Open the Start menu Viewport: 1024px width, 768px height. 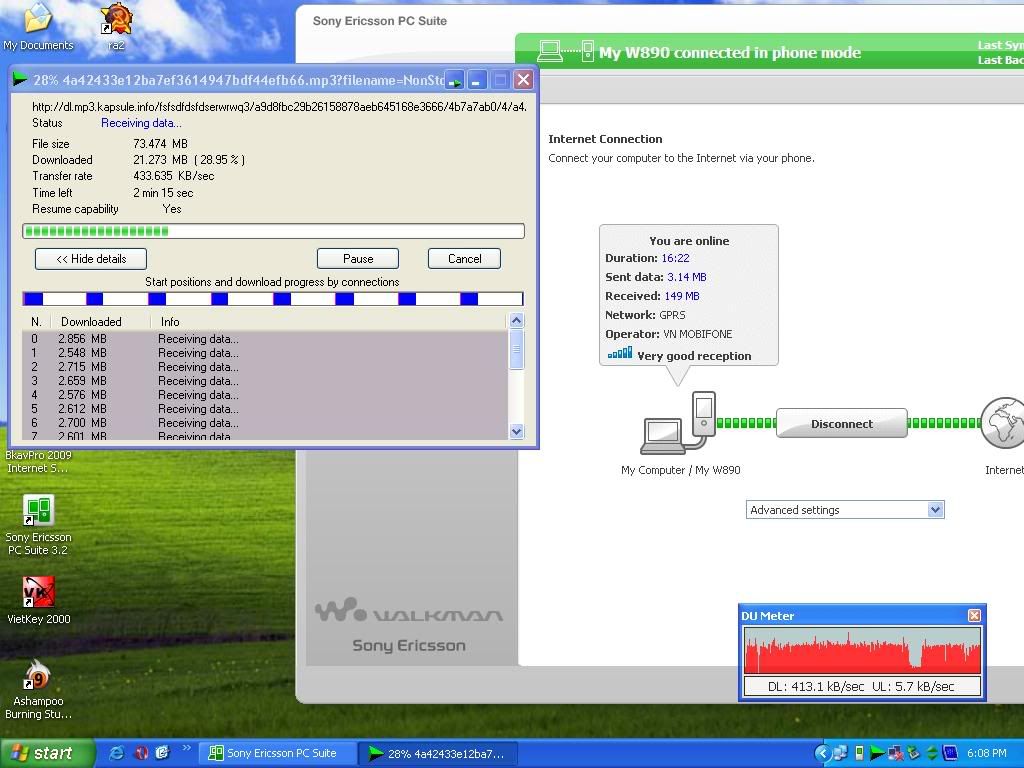(x=48, y=753)
